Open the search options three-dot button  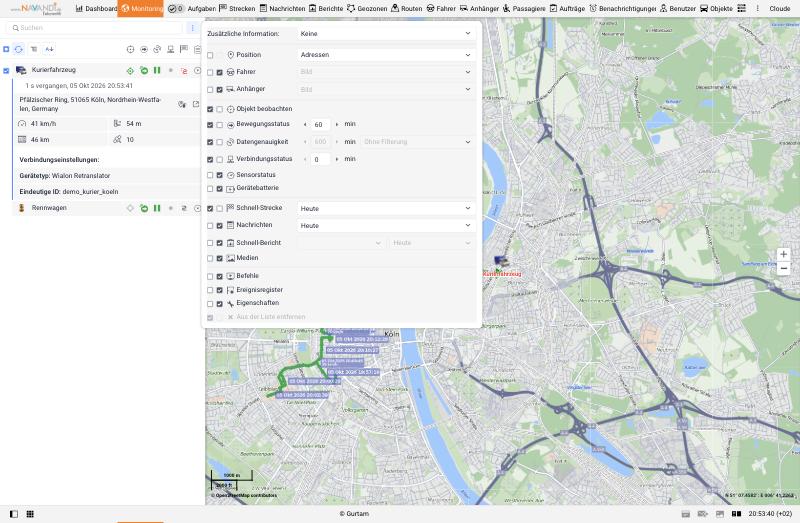pyautogui.click(x=192, y=28)
